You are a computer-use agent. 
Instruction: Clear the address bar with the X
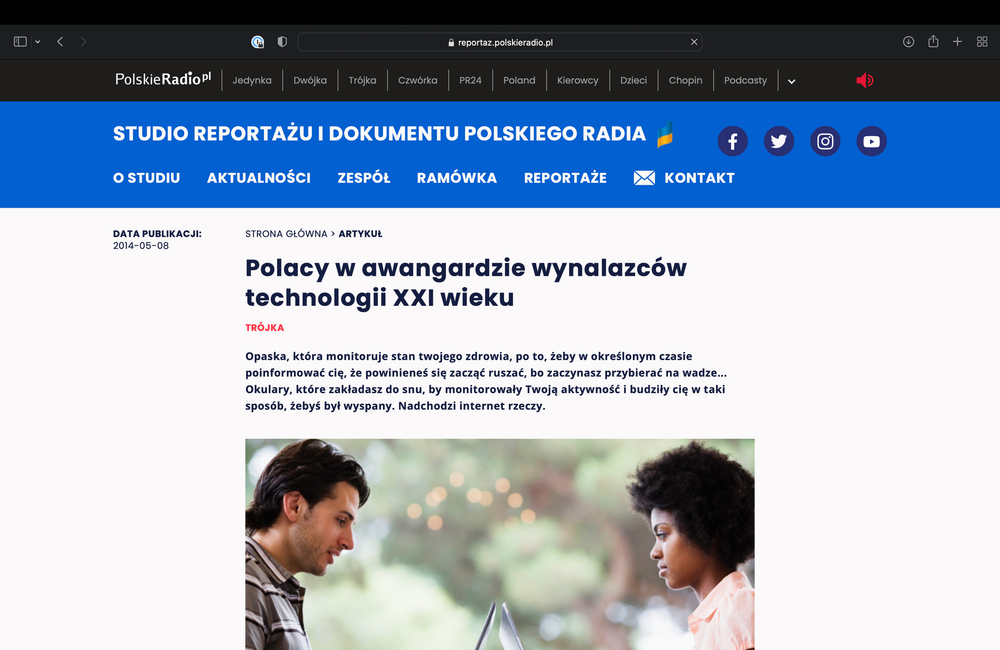693,42
